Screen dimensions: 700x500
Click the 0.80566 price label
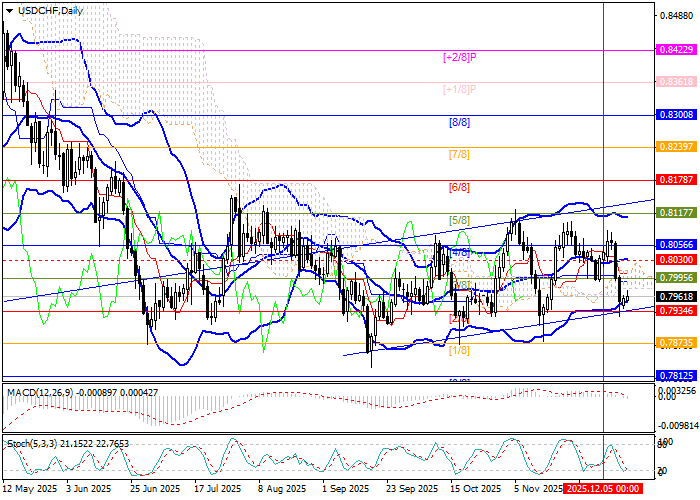pos(676,245)
